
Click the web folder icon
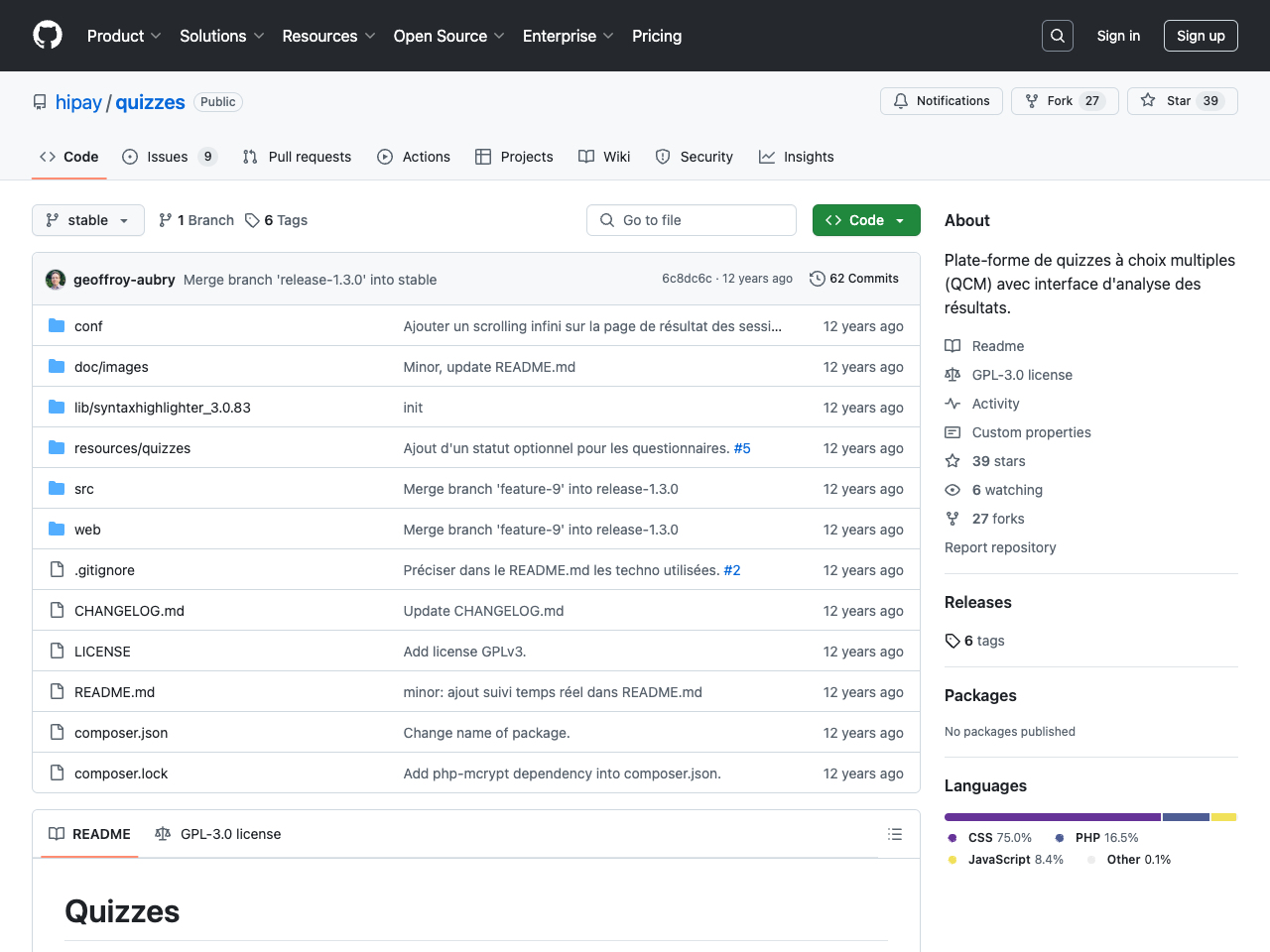tap(57, 529)
